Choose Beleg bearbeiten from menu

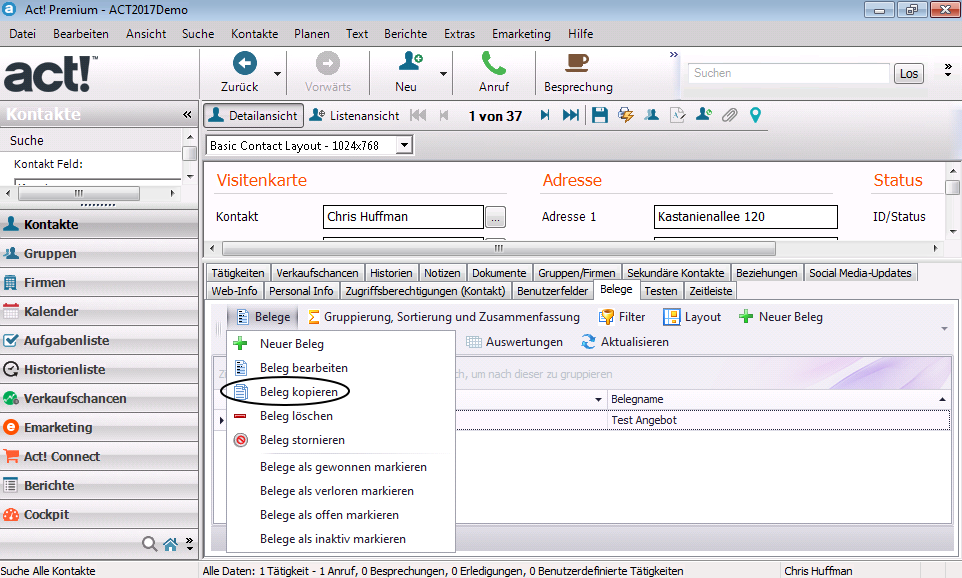tap(341, 368)
